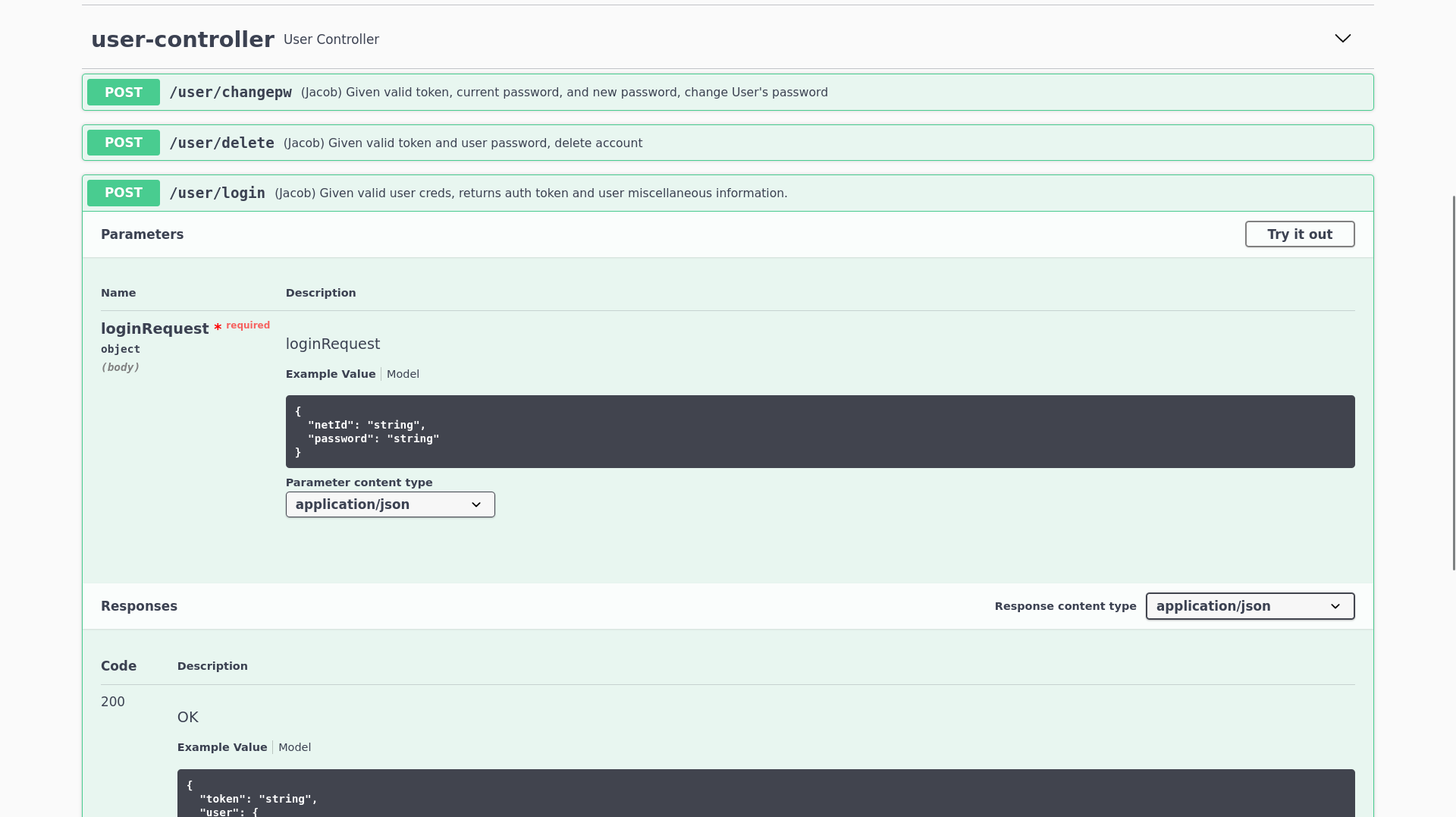This screenshot has width=1456, height=817.
Task: Select Example Value tab in 200 response
Action: [222, 747]
